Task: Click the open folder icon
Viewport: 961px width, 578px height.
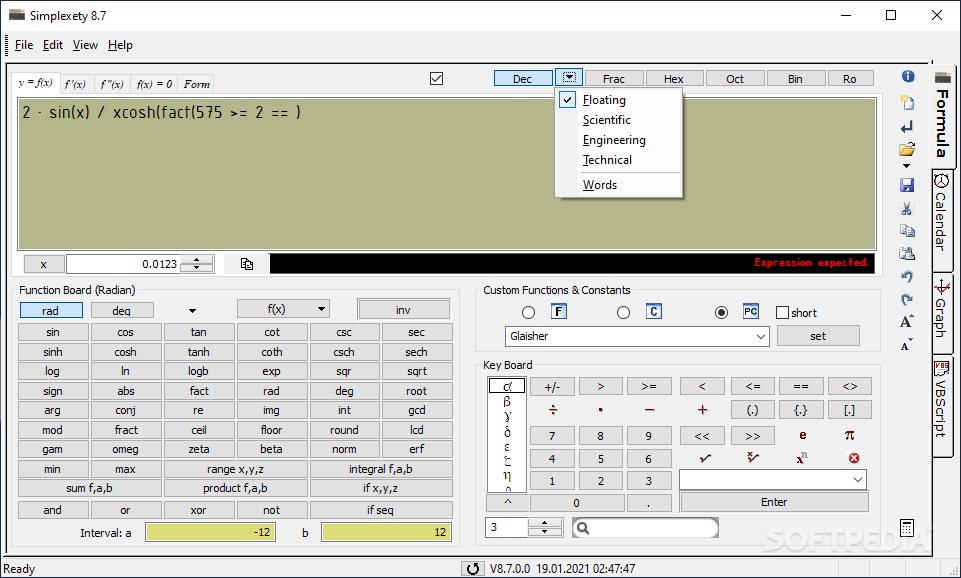Action: point(907,149)
